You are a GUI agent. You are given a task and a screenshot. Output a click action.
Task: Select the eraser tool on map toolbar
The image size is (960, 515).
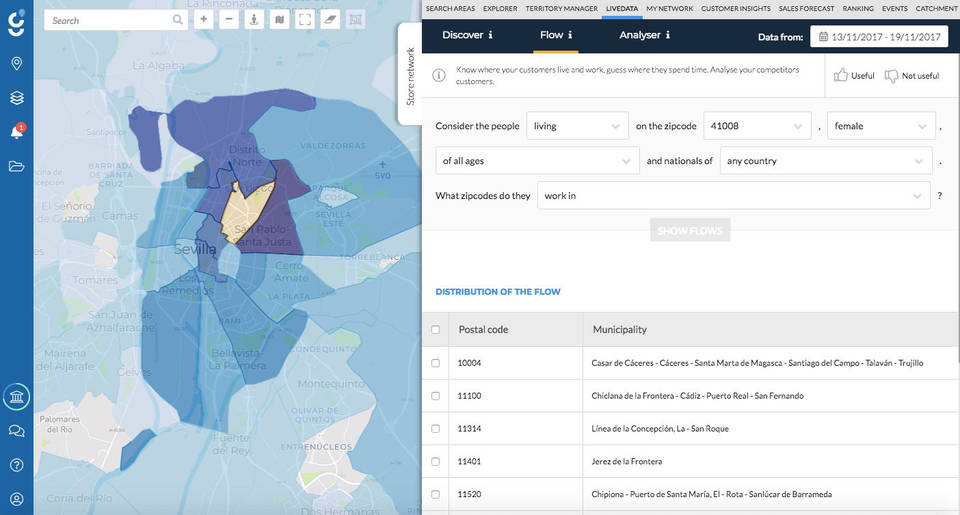(x=330, y=19)
